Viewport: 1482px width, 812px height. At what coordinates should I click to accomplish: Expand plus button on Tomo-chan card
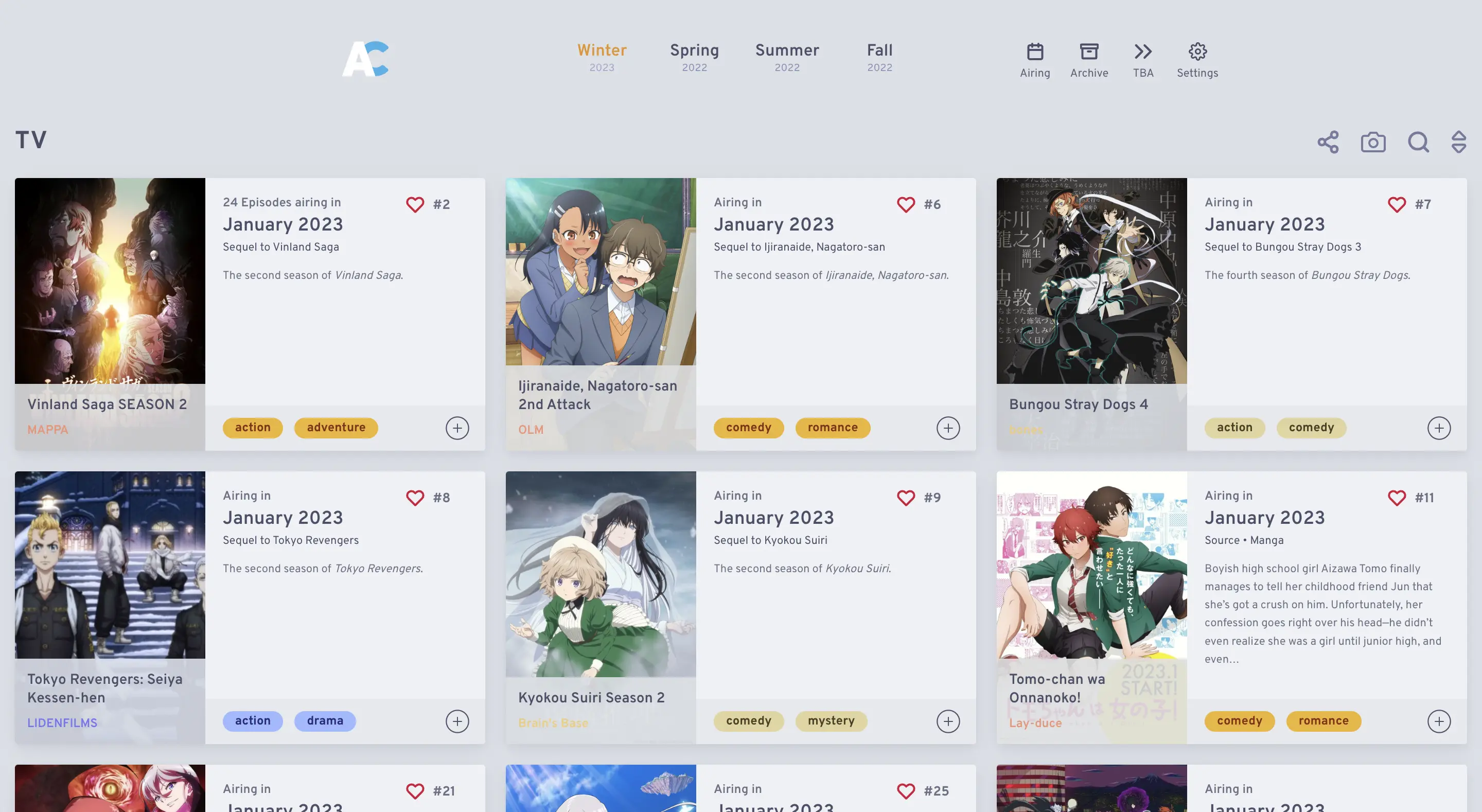pyautogui.click(x=1438, y=721)
